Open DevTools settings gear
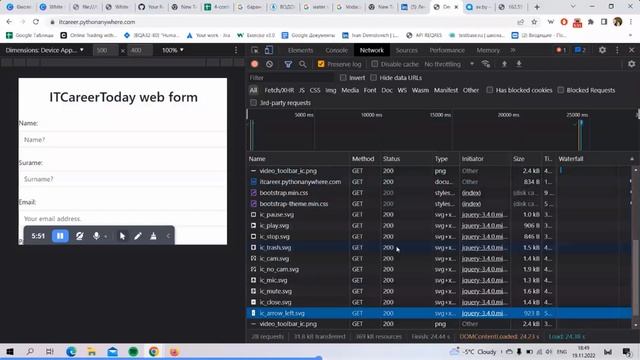Image resolution: width=640 pixels, height=360 pixels. (602, 50)
